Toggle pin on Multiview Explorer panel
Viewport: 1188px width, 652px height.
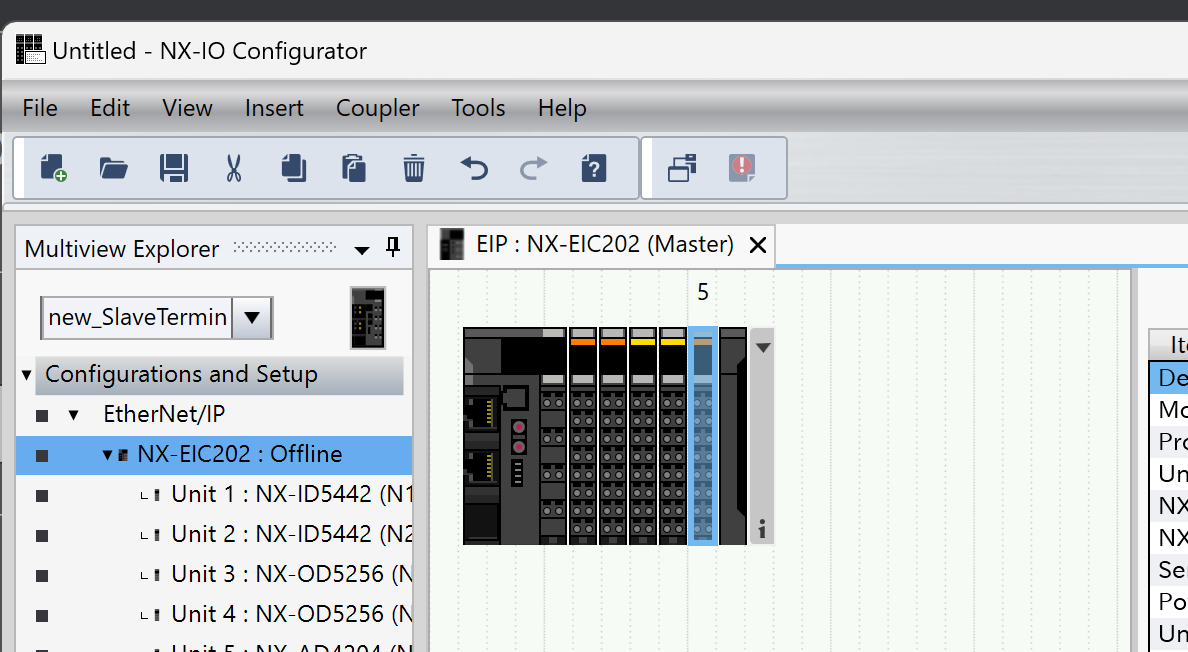click(393, 248)
